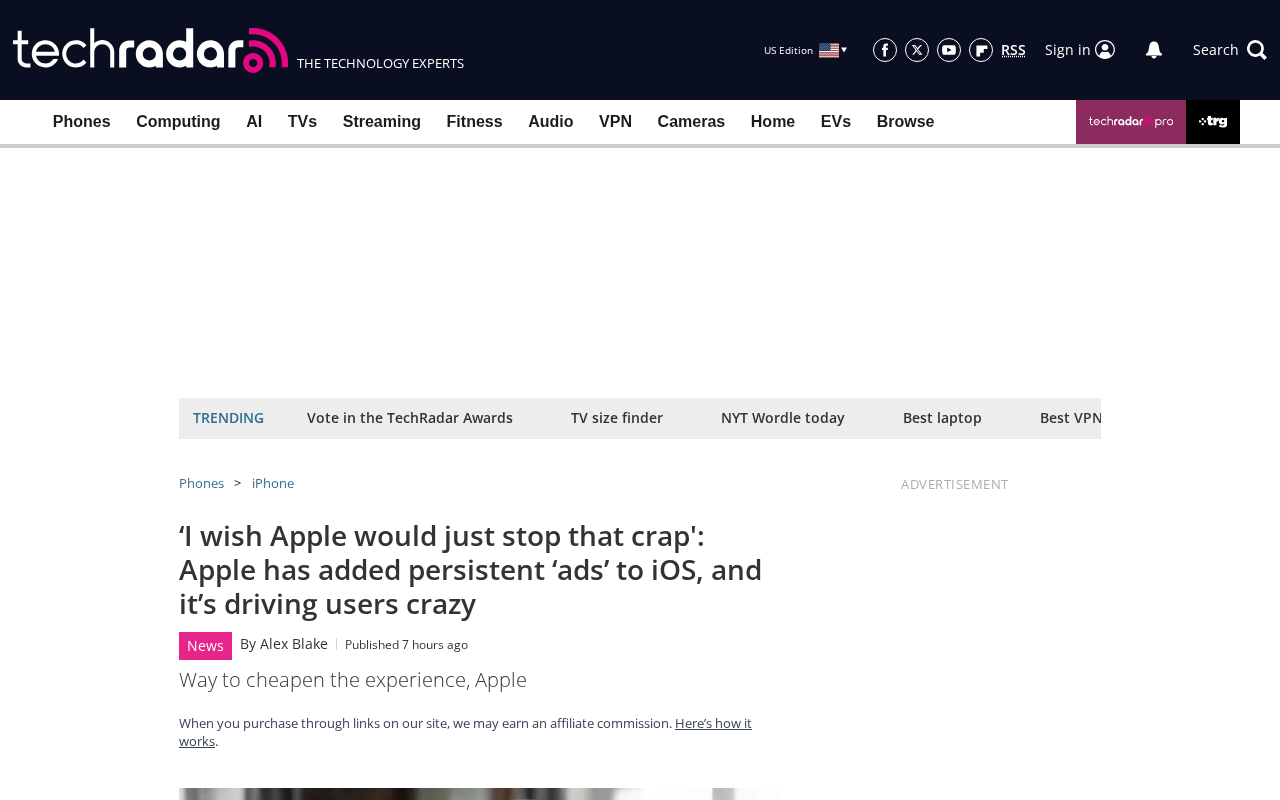Open the EVs section
Image resolution: width=1280 pixels, height=800 pixels.
pyautogui.click(x=836, y=122)
